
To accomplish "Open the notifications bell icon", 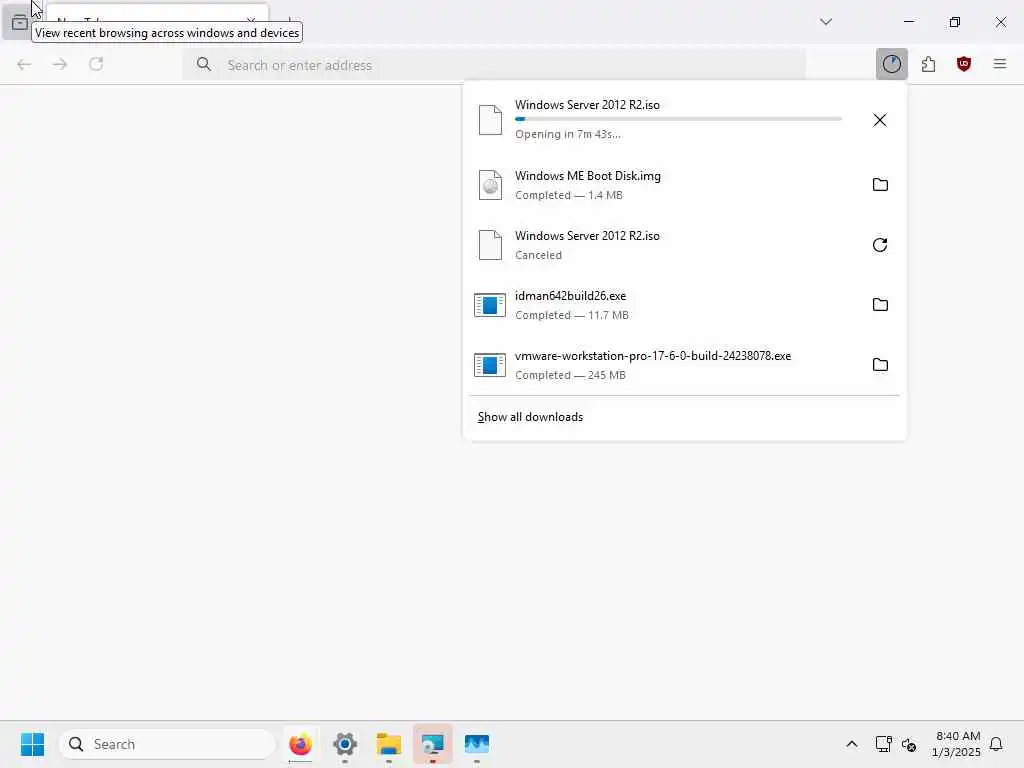I will pyautogui.click(x=996, y=744).
